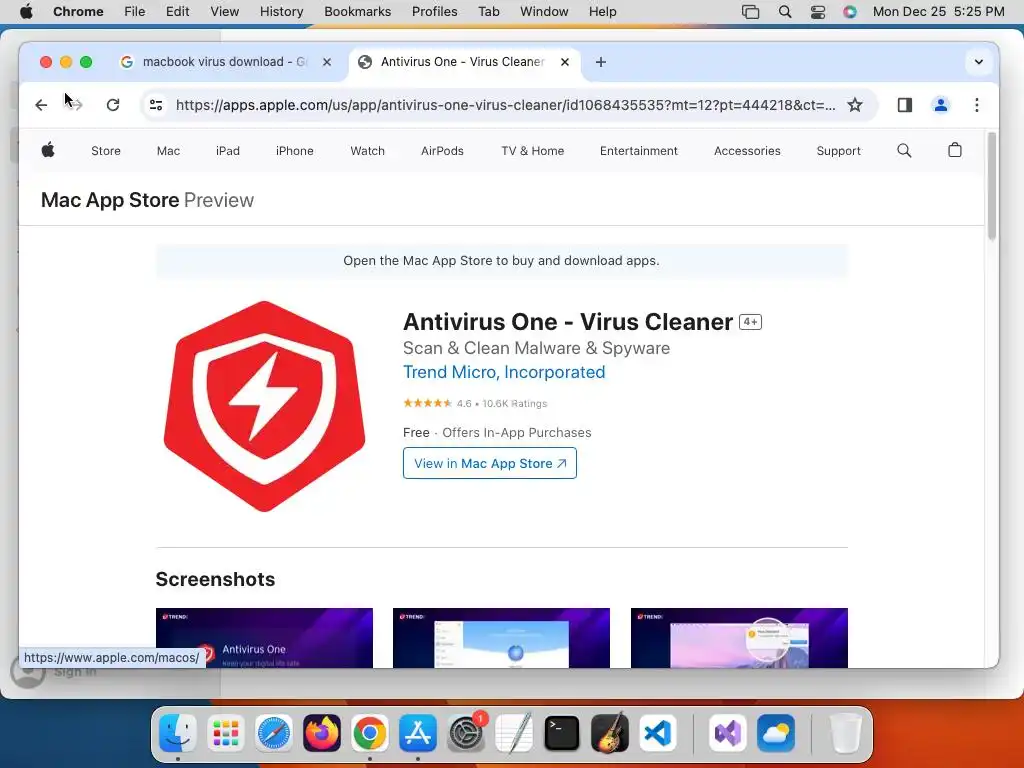Click the Antivirus One app icon image

[x=264, y=406]
